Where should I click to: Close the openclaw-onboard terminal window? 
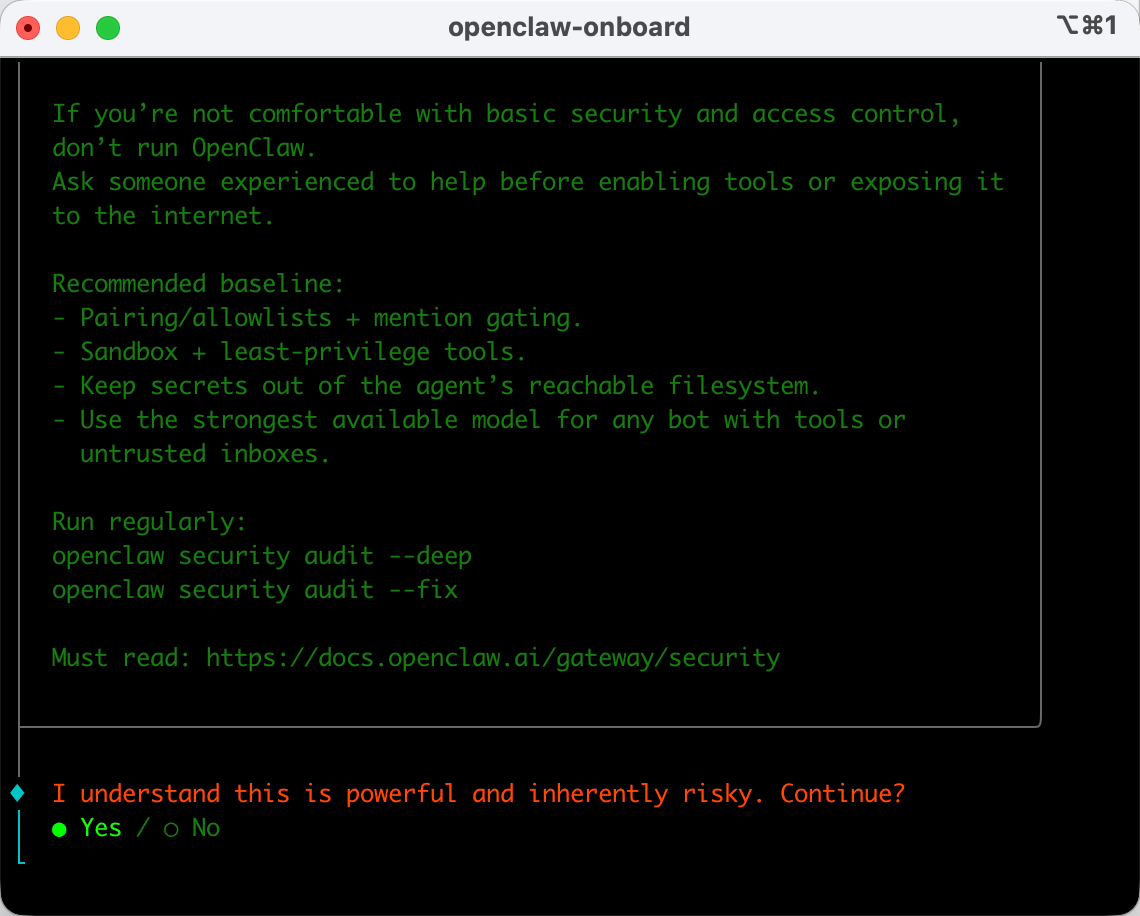[28, 28]
